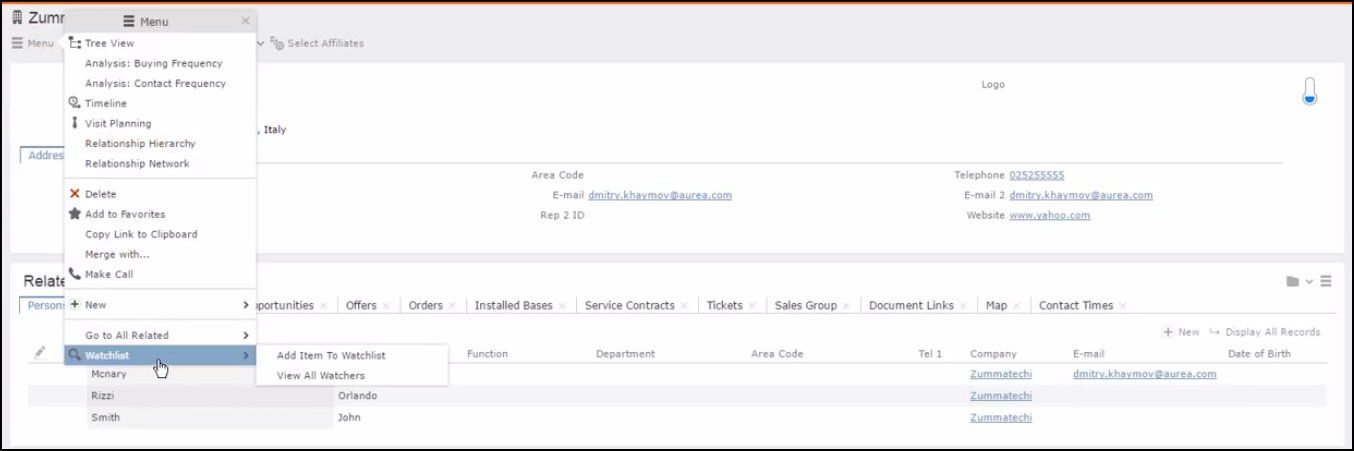Close the Map tab
This screenshot has width=1354, height=451.
coord(1017,306)
